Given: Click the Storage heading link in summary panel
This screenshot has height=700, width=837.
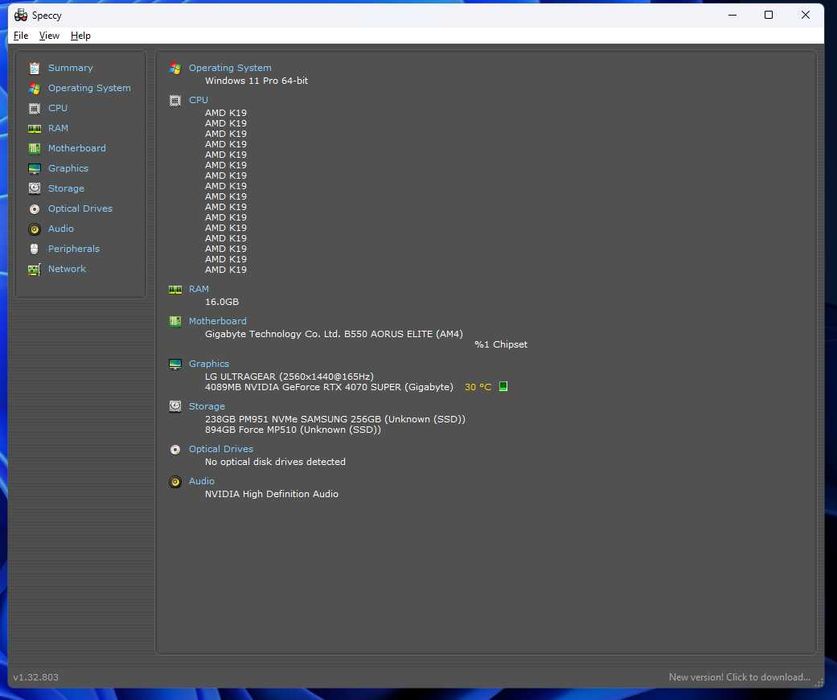Looking at the screenshot, I should (206, 406).
